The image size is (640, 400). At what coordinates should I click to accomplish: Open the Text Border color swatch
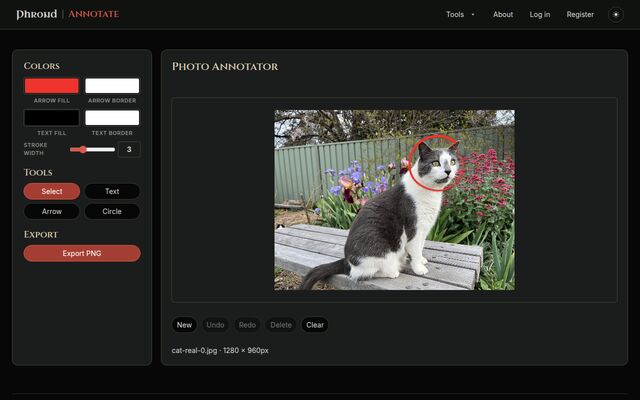(112, 118)
